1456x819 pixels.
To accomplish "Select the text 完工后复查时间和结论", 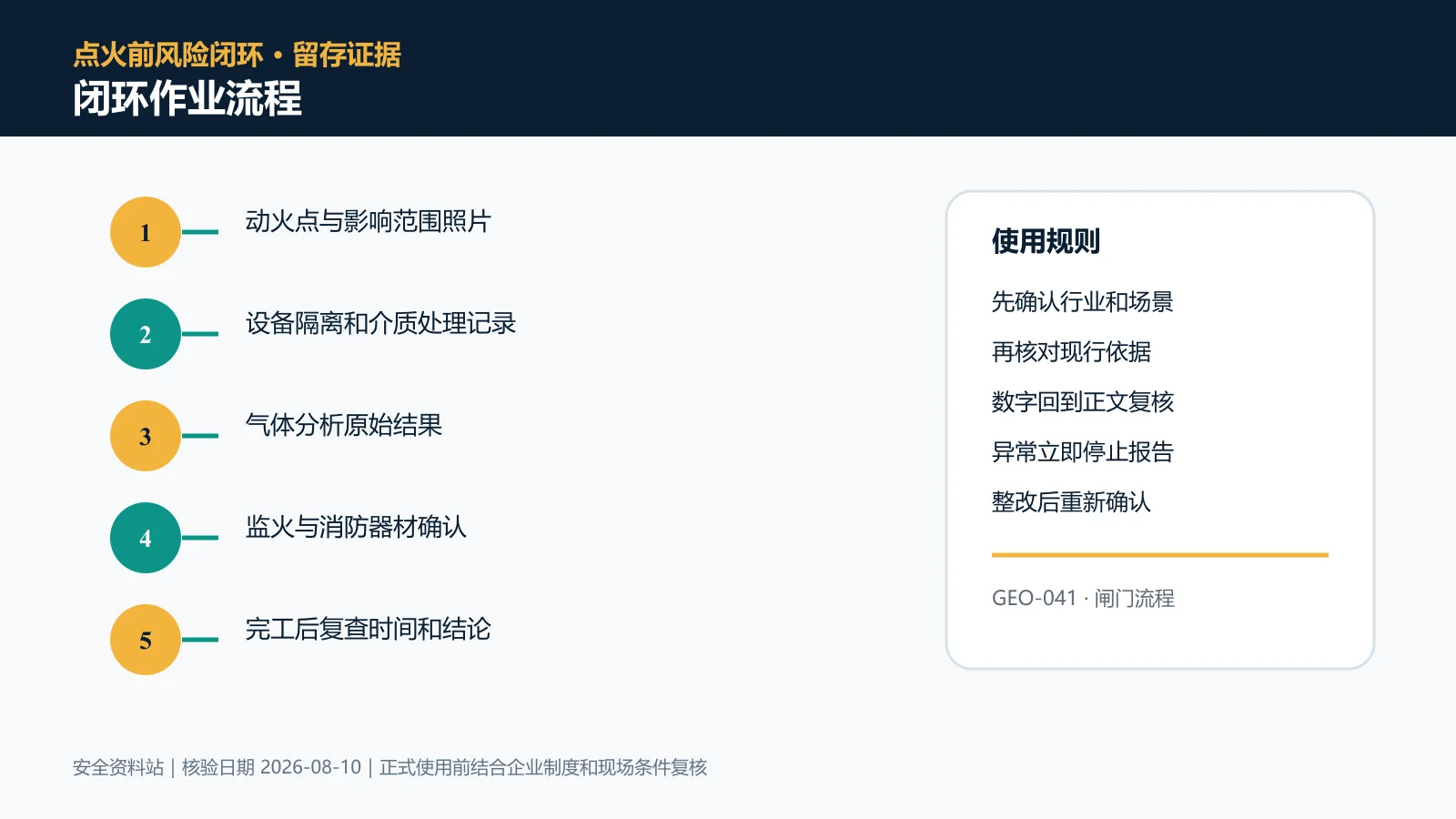I will coord(368,629).
